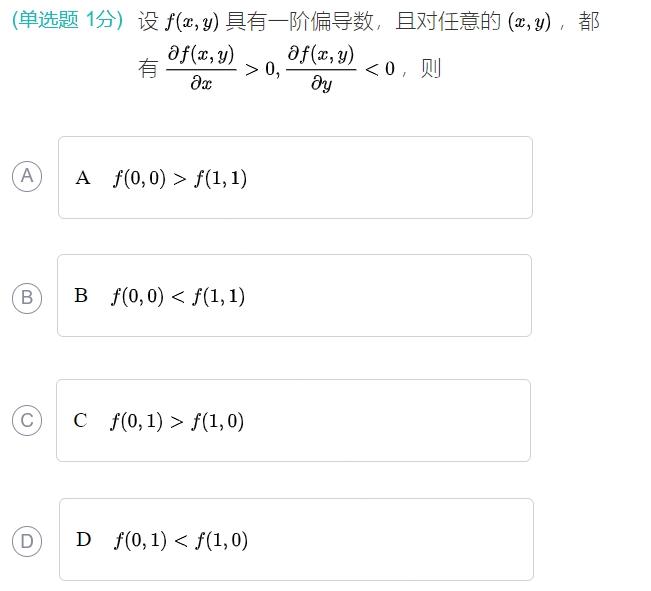
Task: Select the circled A radio button
Action: [x=27, y=177]
